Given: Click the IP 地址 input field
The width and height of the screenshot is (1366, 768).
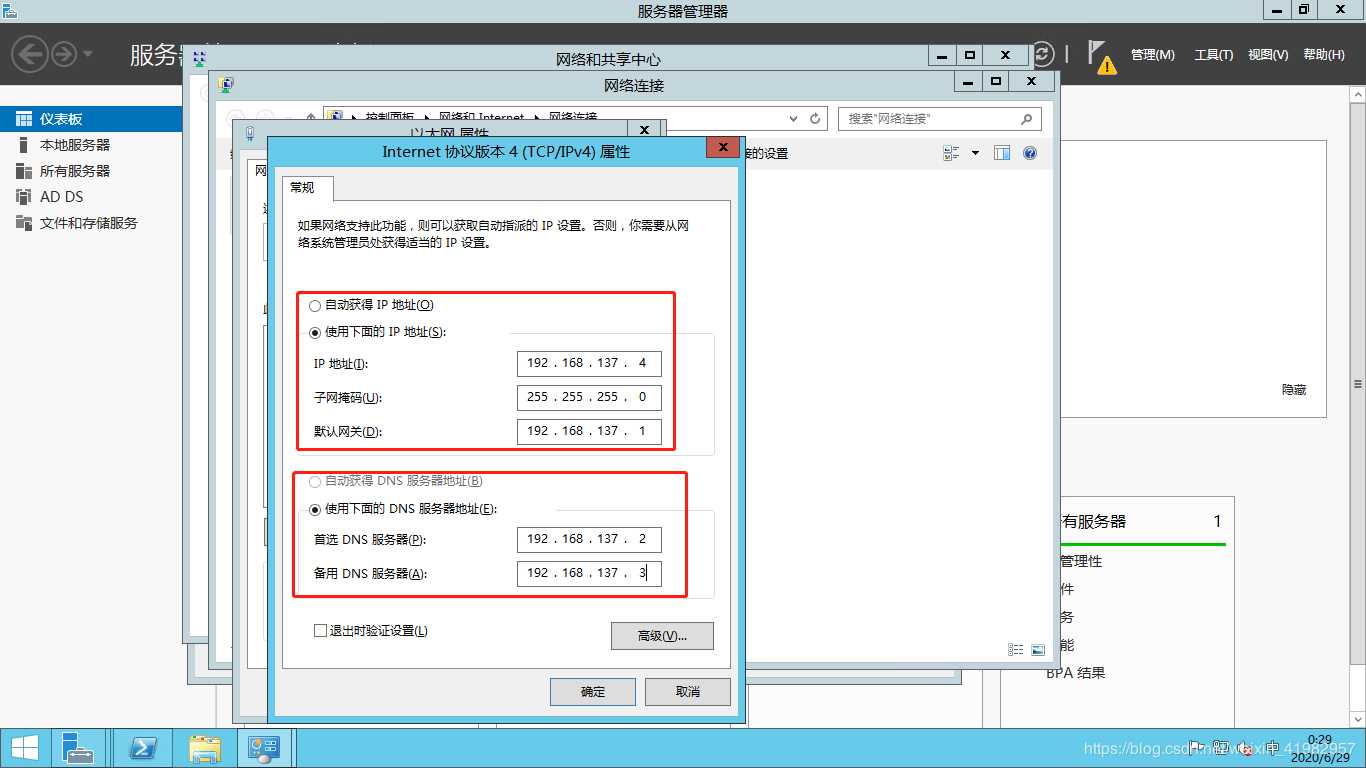Looking at the screenshot, I should click(589, 364).
